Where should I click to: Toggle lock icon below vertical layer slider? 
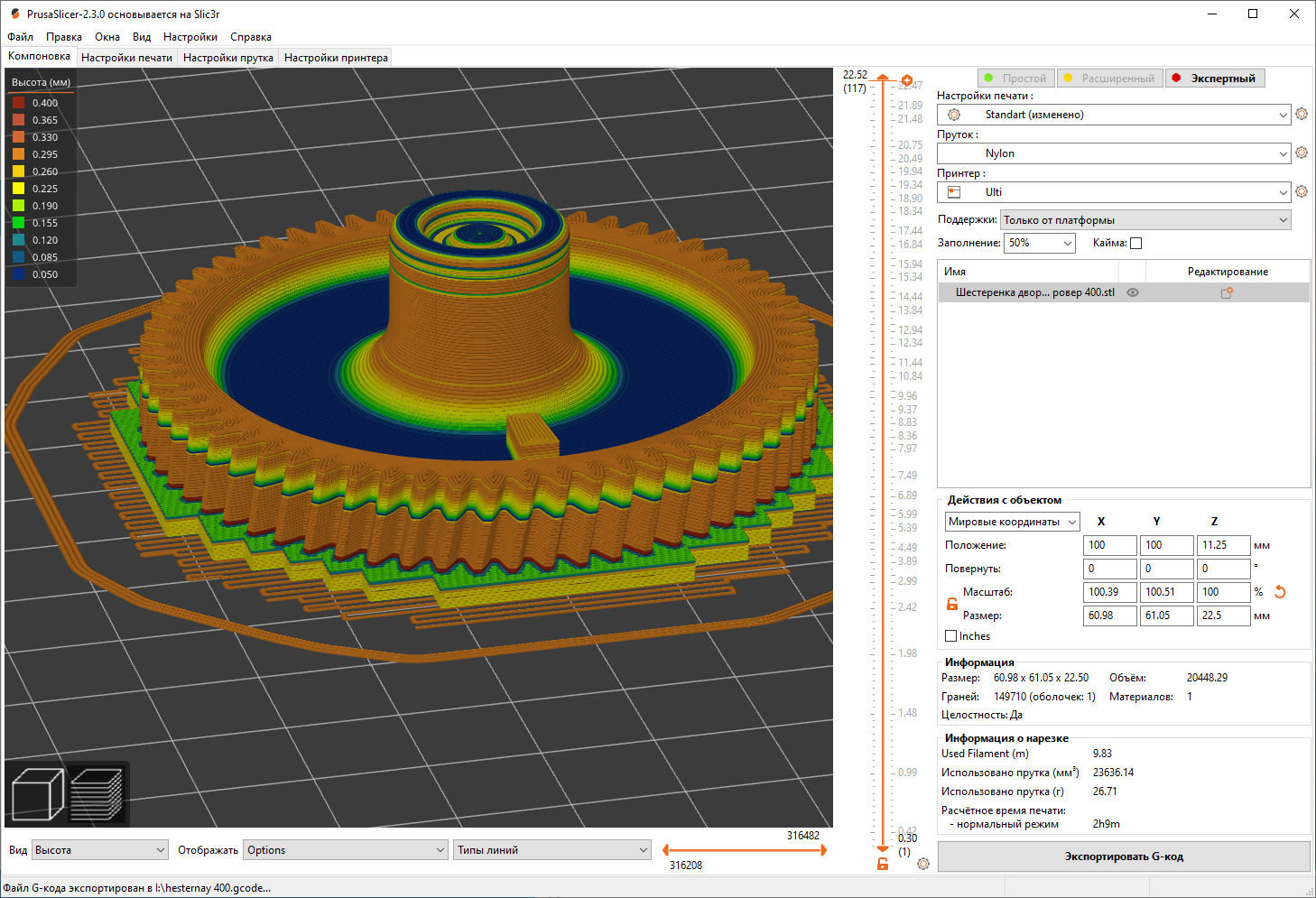click(x=883, y=864)
